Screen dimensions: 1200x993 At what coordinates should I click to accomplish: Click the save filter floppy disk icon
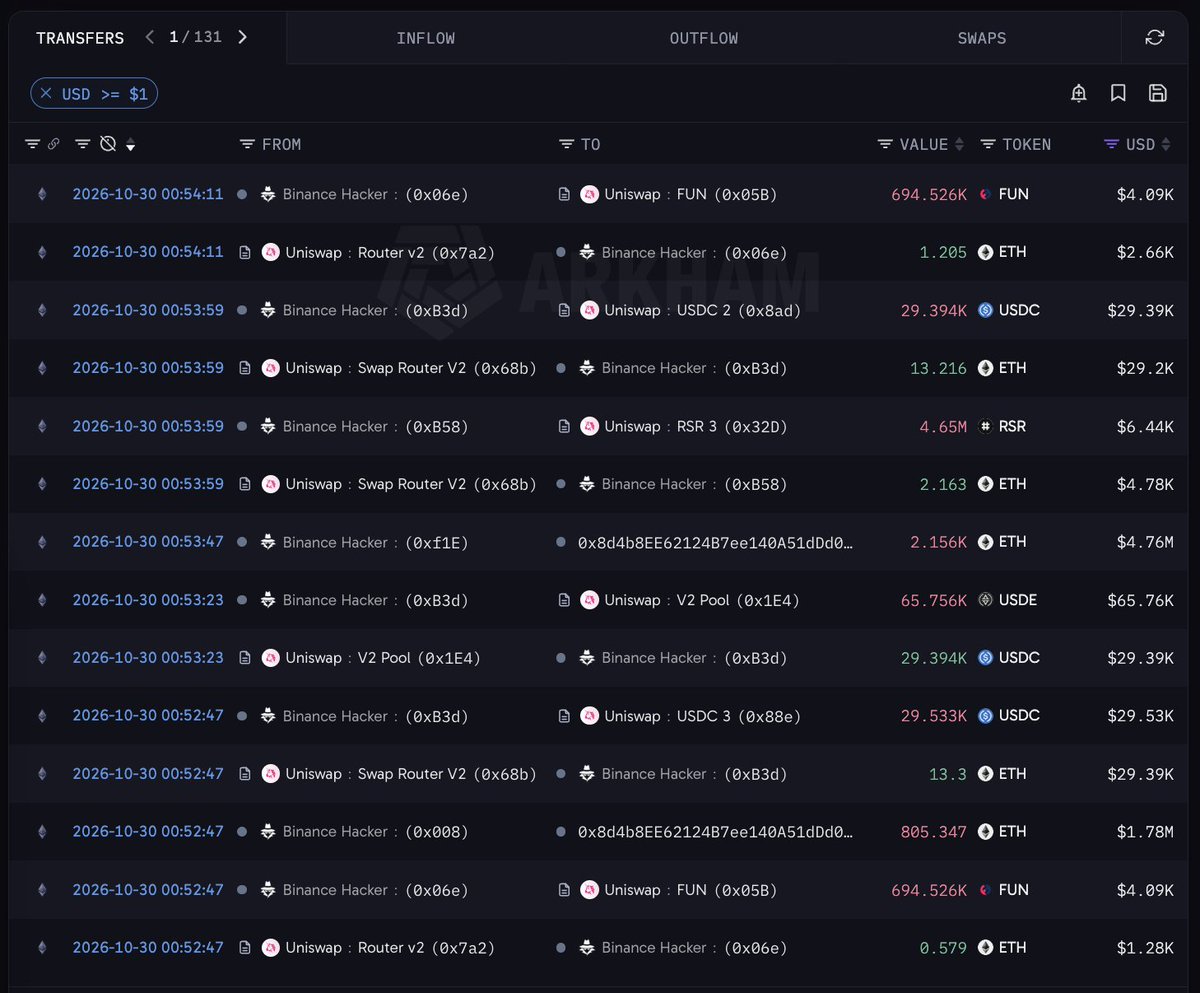pos(1158,93)
